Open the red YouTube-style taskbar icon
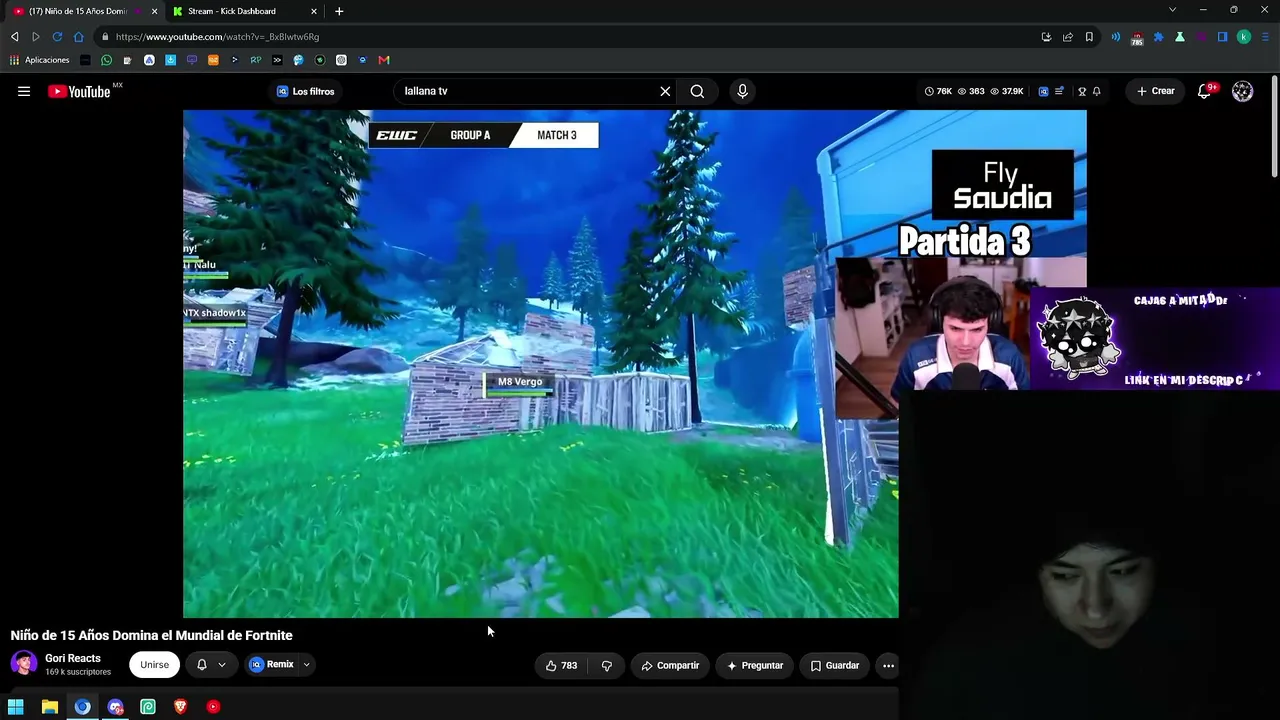Viewport: 1280px width, 720px height. [213, 707]
